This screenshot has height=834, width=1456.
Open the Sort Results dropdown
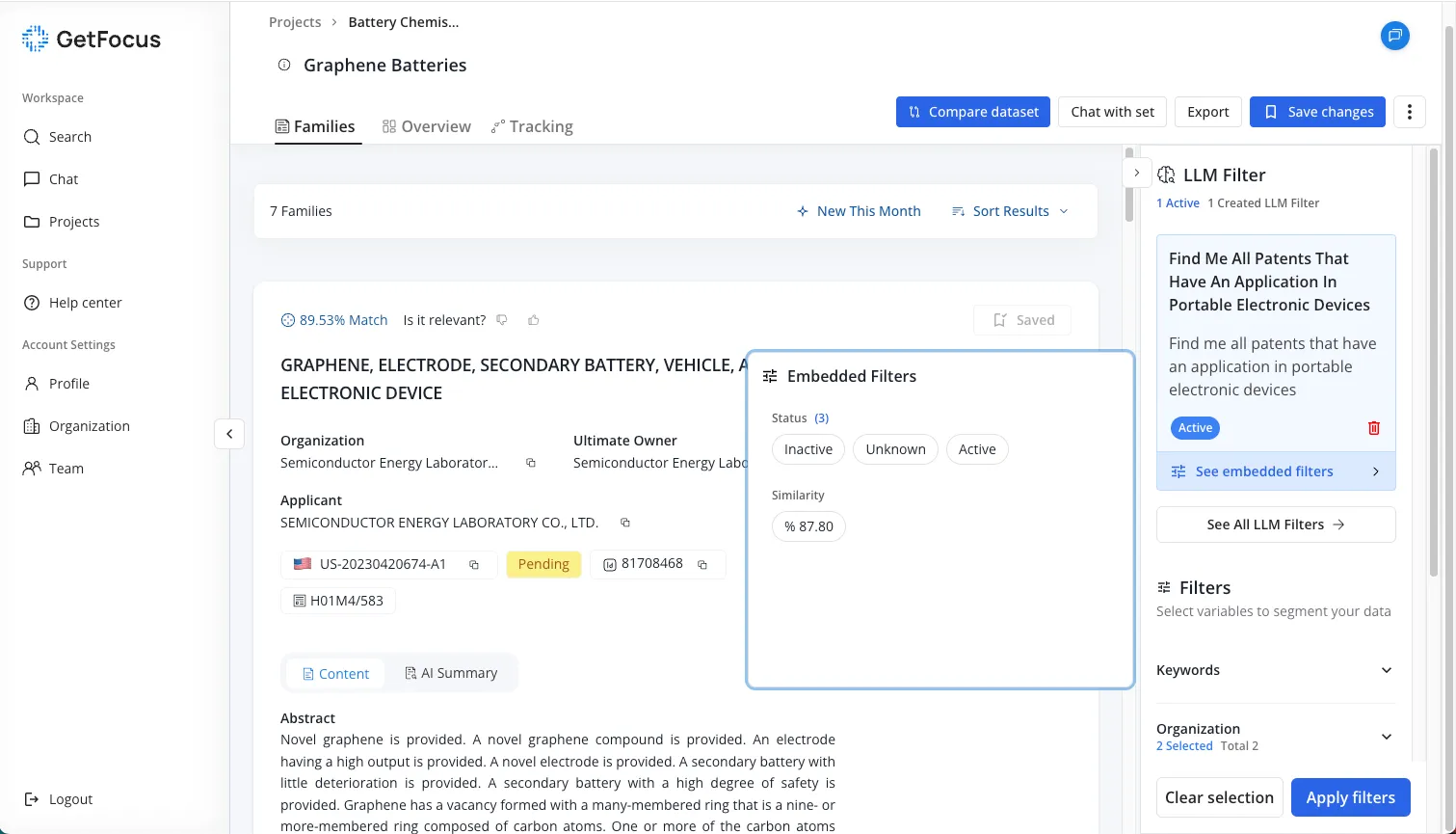pos(1010,211)
